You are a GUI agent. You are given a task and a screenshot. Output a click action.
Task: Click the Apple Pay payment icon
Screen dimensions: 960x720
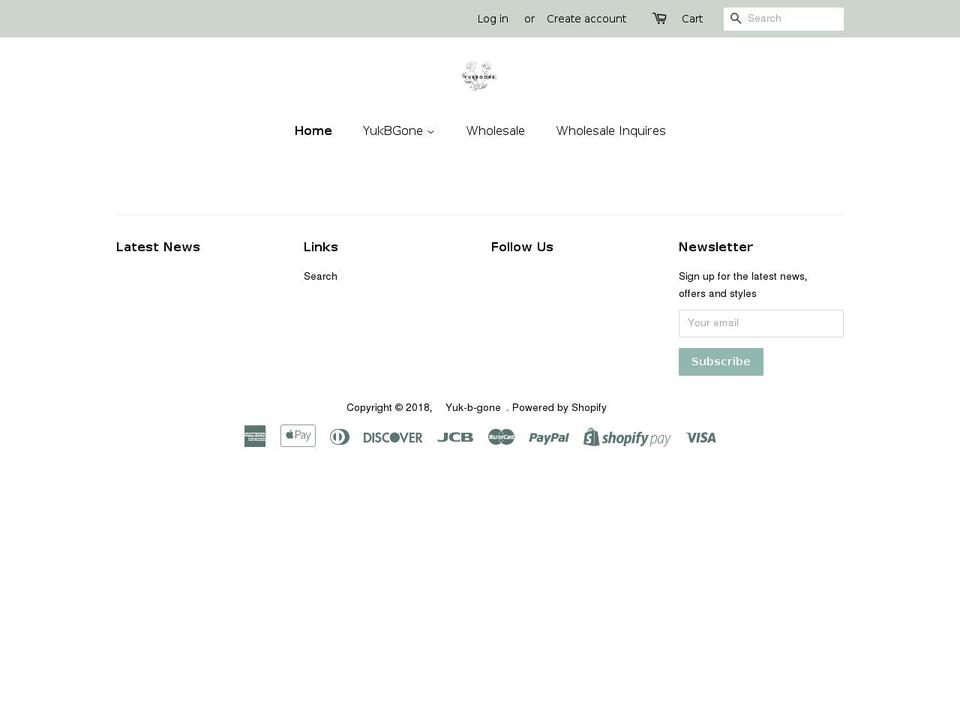(x=298, y=436)
